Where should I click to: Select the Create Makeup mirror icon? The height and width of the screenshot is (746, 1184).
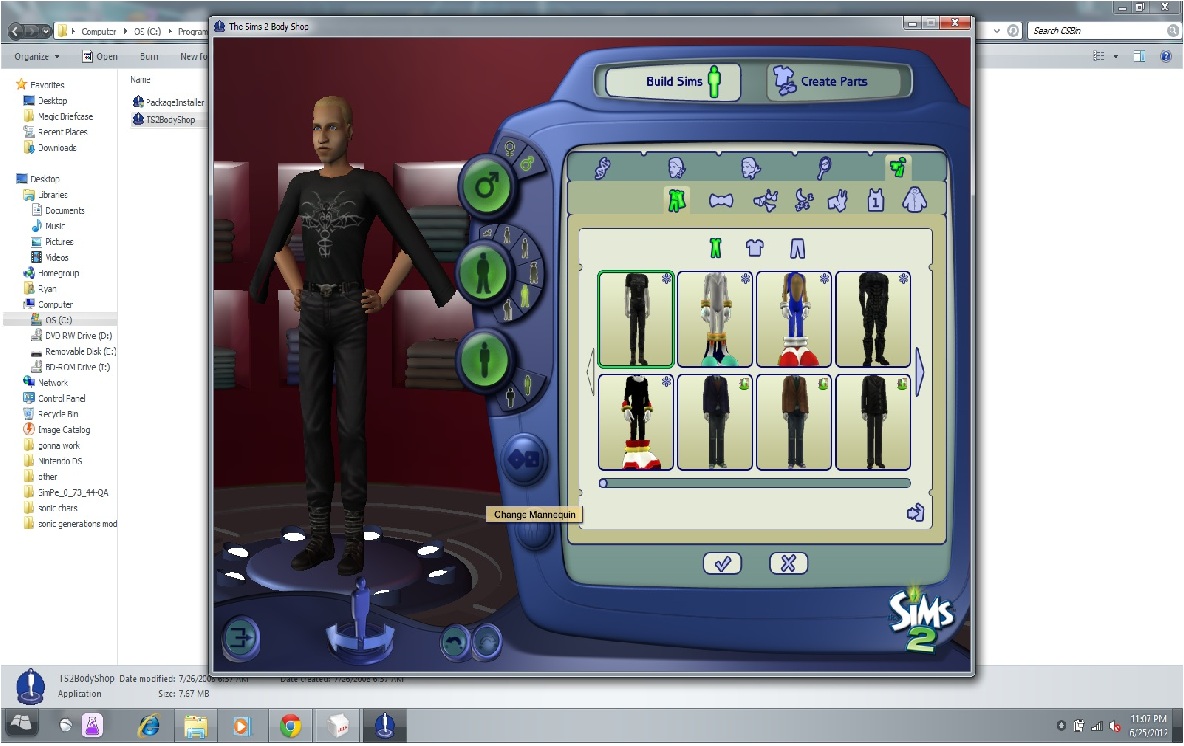click(x=823, y=168)
